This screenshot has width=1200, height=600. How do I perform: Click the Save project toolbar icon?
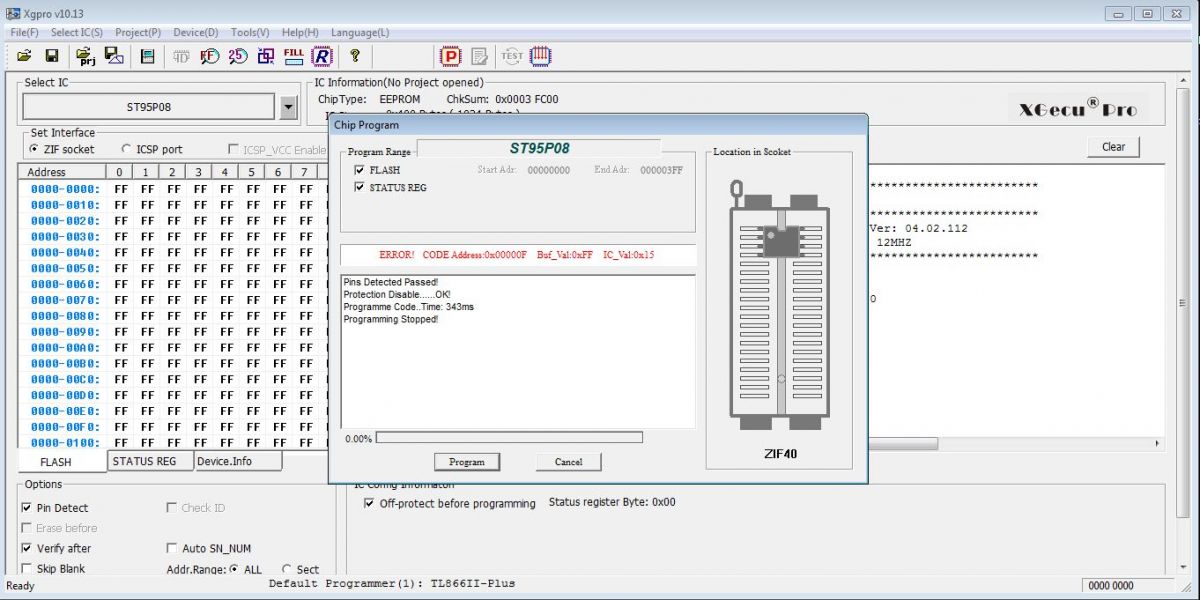coord(114,56)
